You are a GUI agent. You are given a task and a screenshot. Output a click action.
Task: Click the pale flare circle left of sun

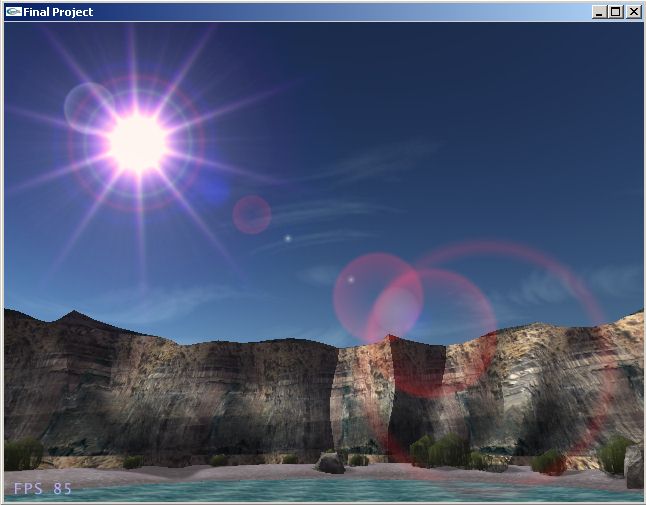click(x=86, y=104)
